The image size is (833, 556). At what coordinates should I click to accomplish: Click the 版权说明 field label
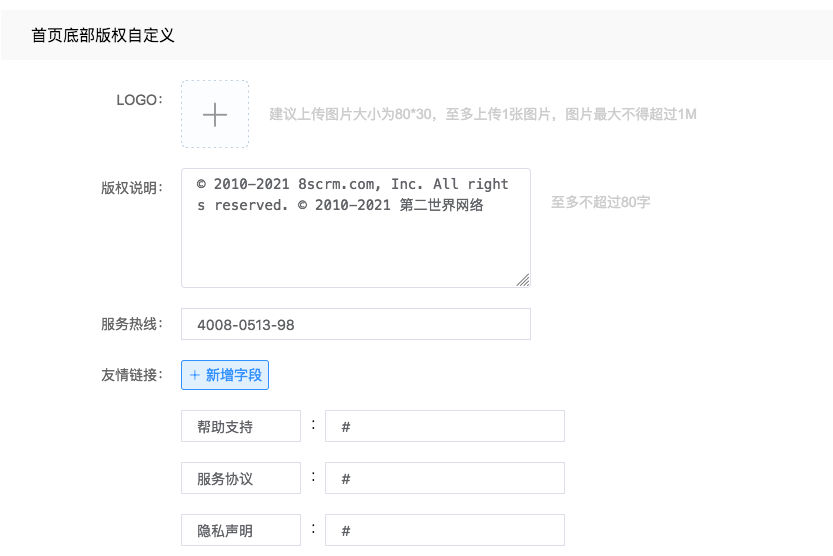(132, 187)
